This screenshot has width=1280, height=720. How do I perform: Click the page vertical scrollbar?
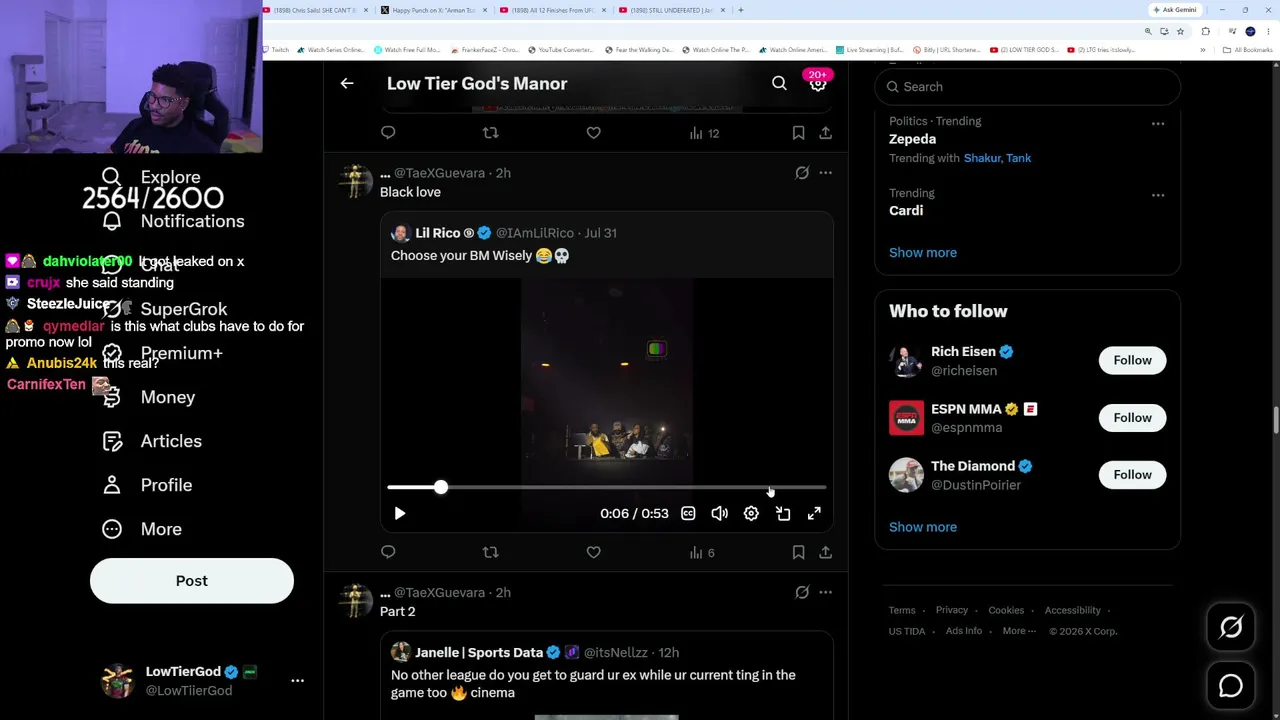tap(1275, 420)
